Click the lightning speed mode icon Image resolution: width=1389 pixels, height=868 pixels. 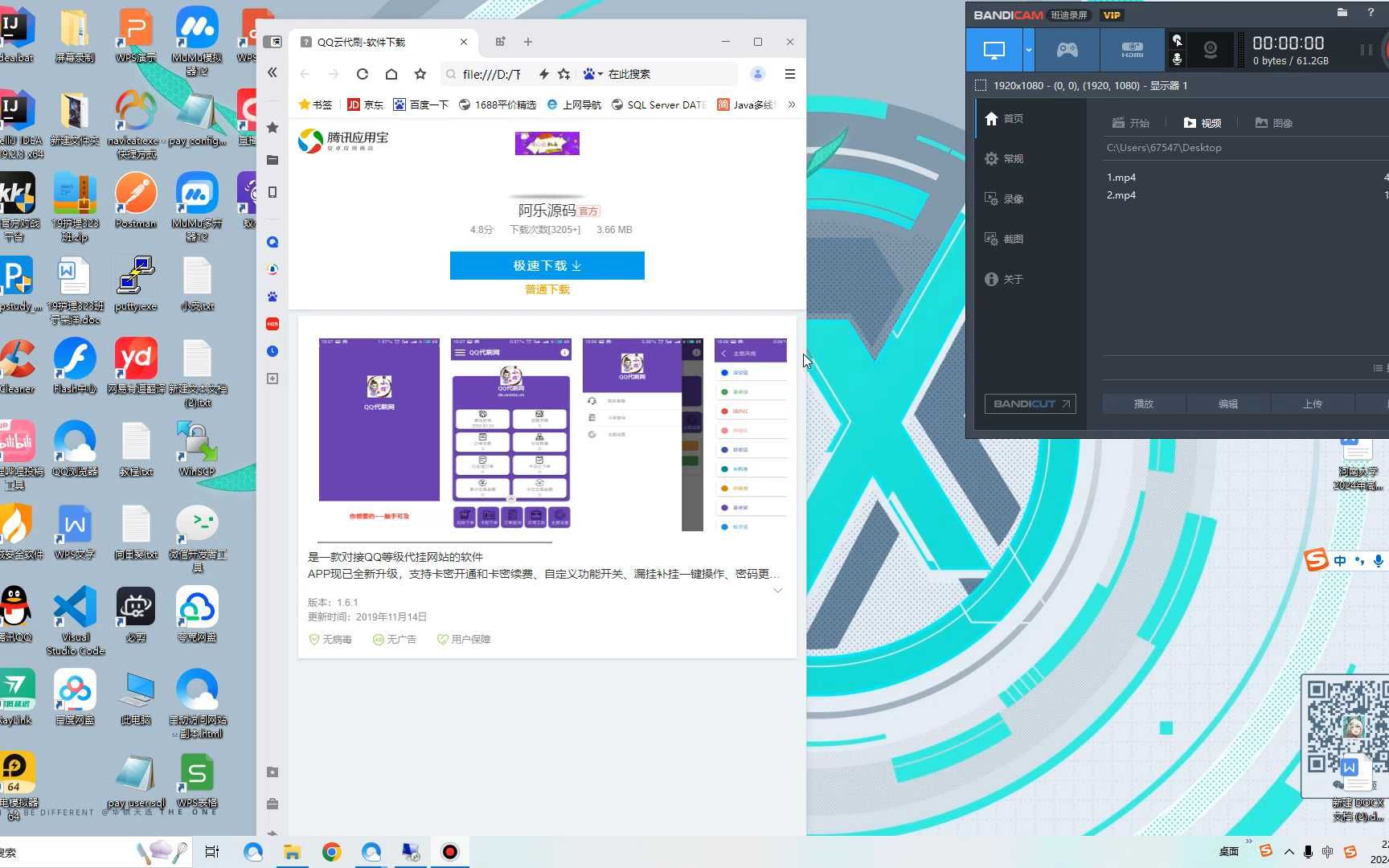click(544, 74)
